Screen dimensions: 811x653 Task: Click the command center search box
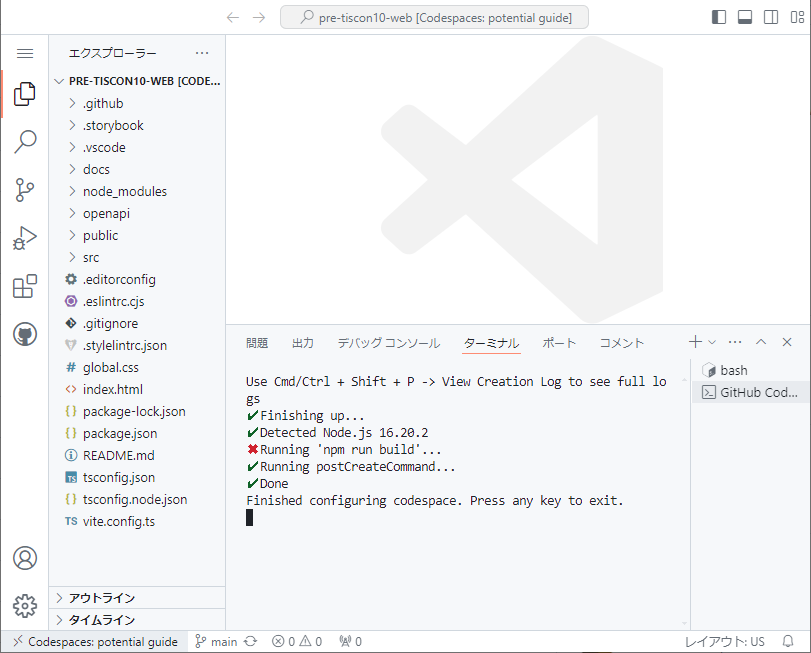433,17
